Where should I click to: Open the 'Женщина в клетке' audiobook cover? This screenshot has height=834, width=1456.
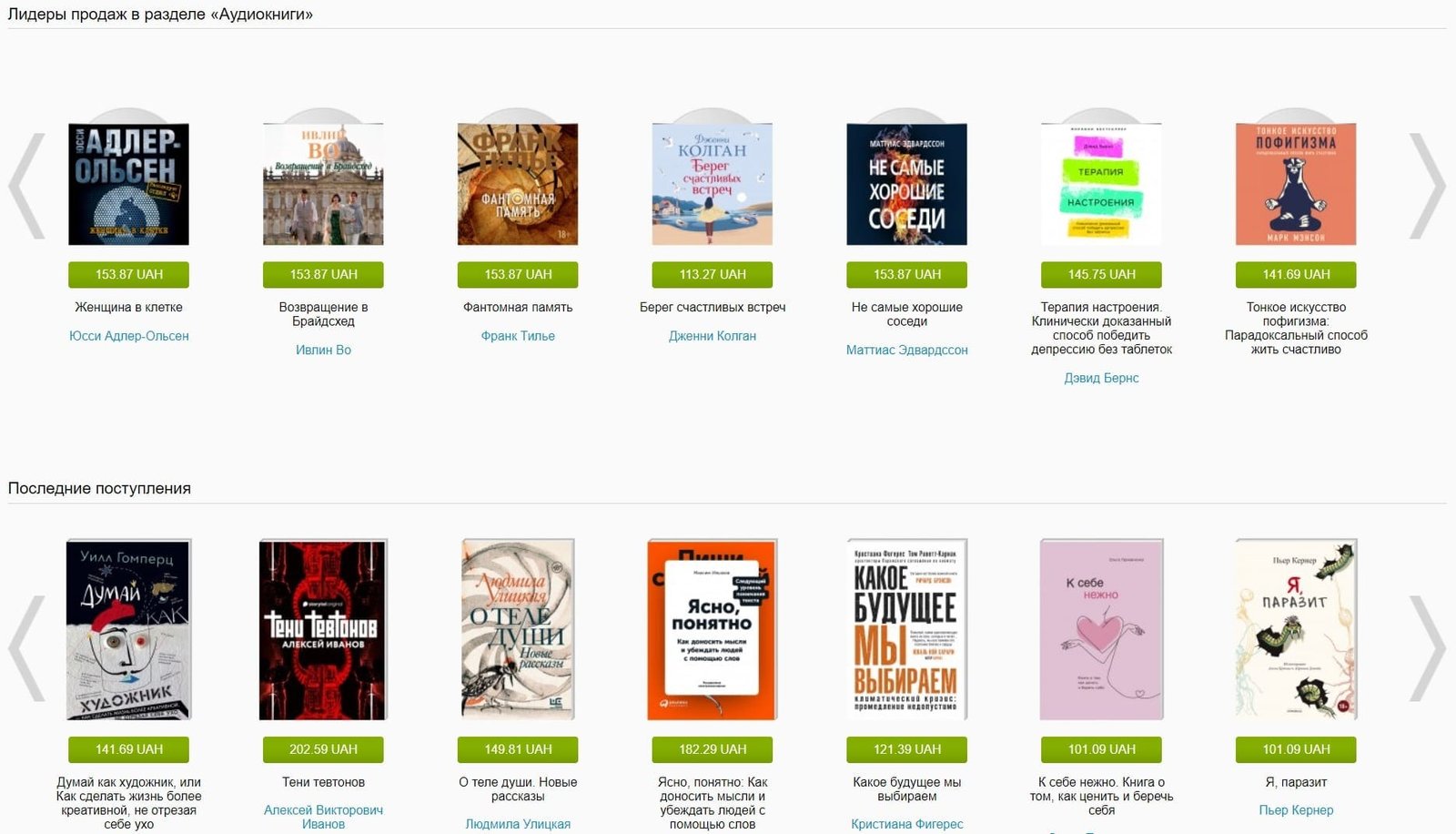pyautogui.click(x=128, y=184)
